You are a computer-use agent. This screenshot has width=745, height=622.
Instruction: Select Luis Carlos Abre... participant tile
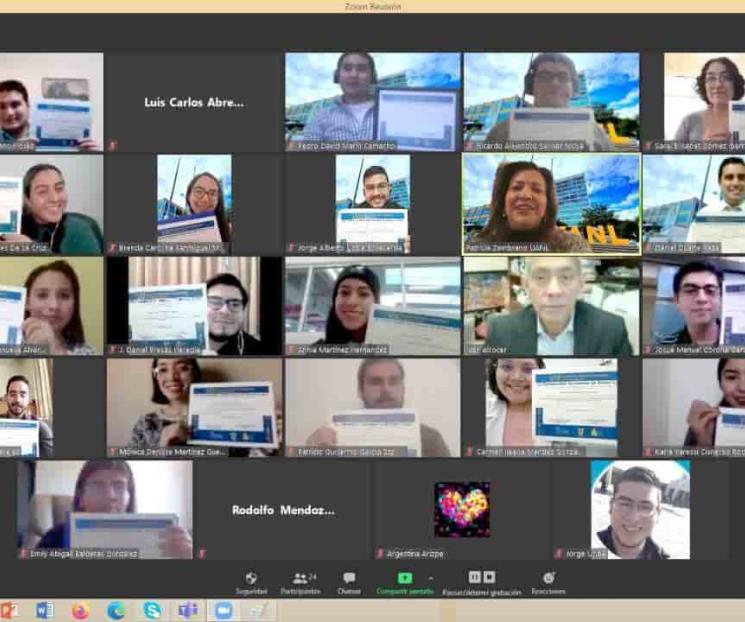click(193, 102)
